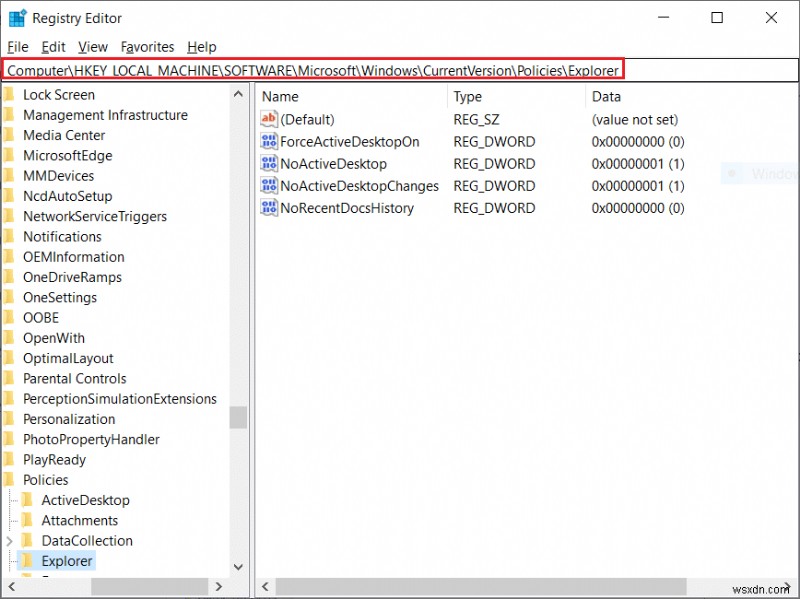800x599 pixels.
Task: Open the Favorites menu
Action: pyautogui.click(x=147, y=47)
